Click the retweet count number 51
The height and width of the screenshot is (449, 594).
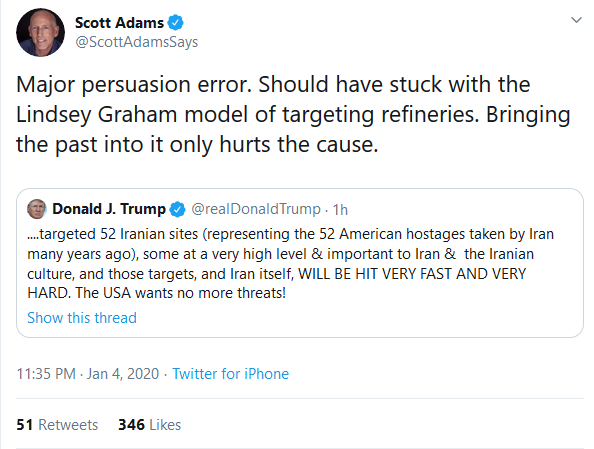[24, 425]
